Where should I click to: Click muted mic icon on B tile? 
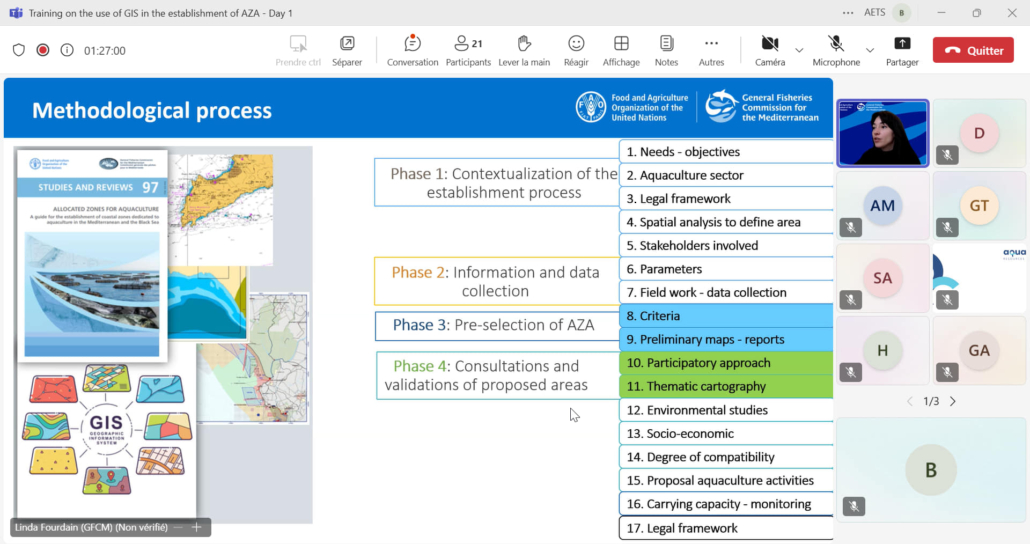(854, 506)
